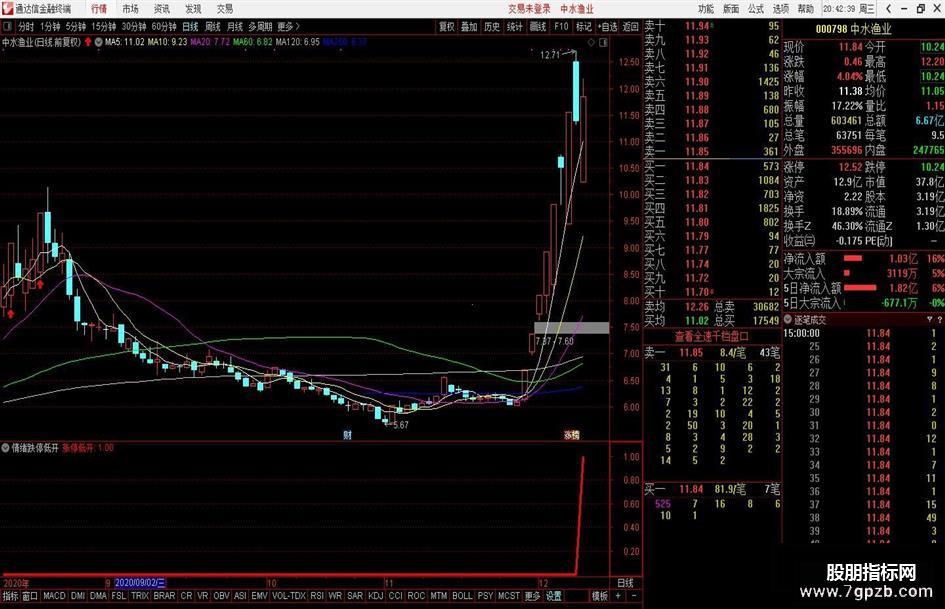Select the KDJ indicator tab
The height and width of the screenshot is (609, 945).
point(375,596)
